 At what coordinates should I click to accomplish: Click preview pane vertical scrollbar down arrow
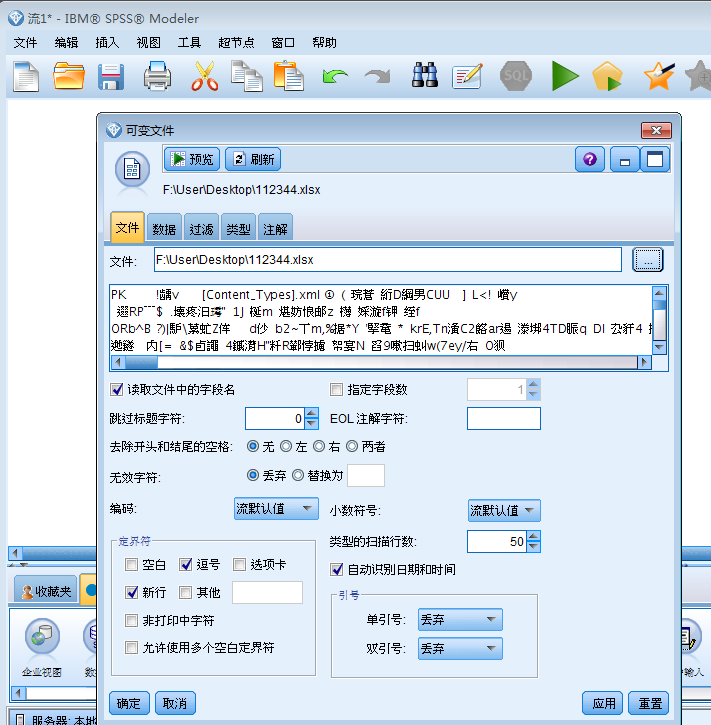pyautogui.click(x=659, y=347)
